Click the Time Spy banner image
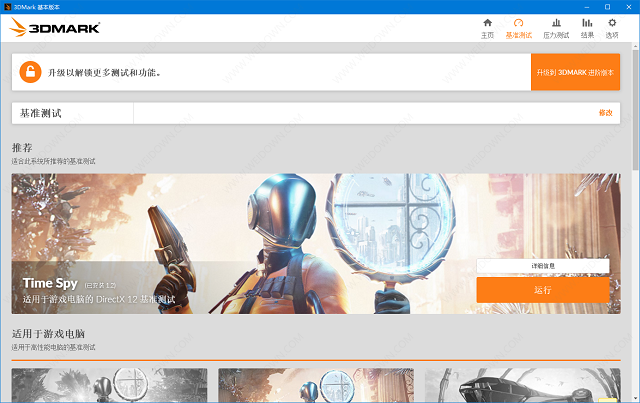The width and height of the screenshot is (640, 403). pos(316,244)
